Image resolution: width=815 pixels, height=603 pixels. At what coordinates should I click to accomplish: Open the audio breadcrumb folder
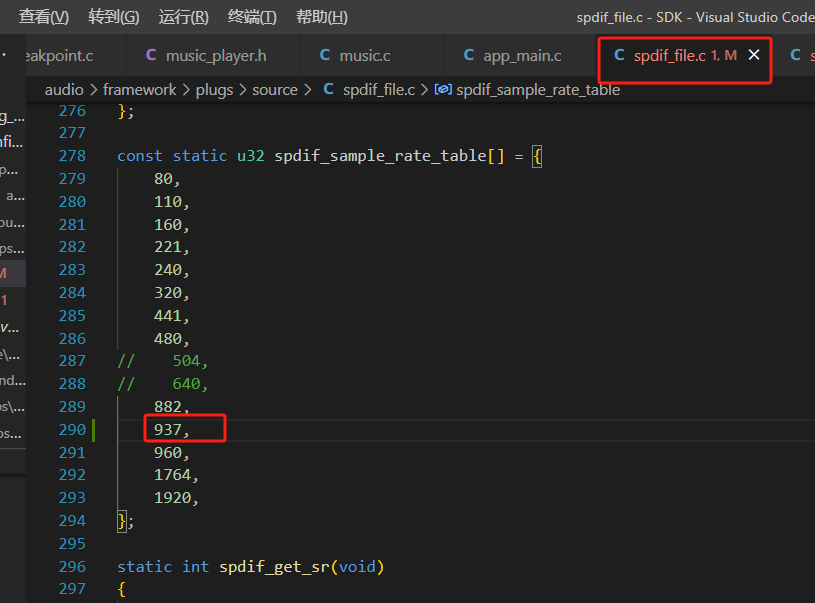pos(64,90)
